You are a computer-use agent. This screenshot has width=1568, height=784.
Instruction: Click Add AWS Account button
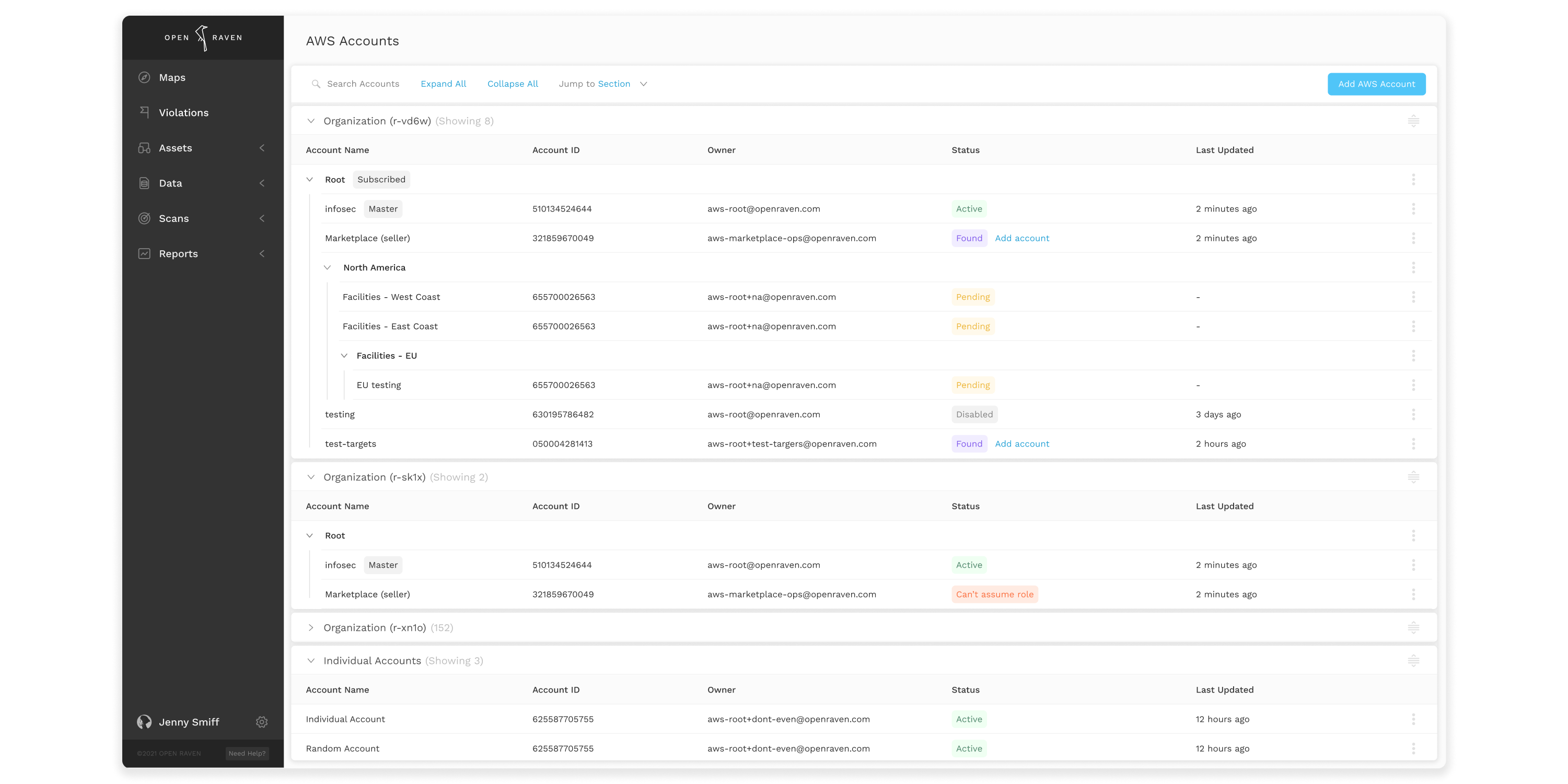[1376, 84]
